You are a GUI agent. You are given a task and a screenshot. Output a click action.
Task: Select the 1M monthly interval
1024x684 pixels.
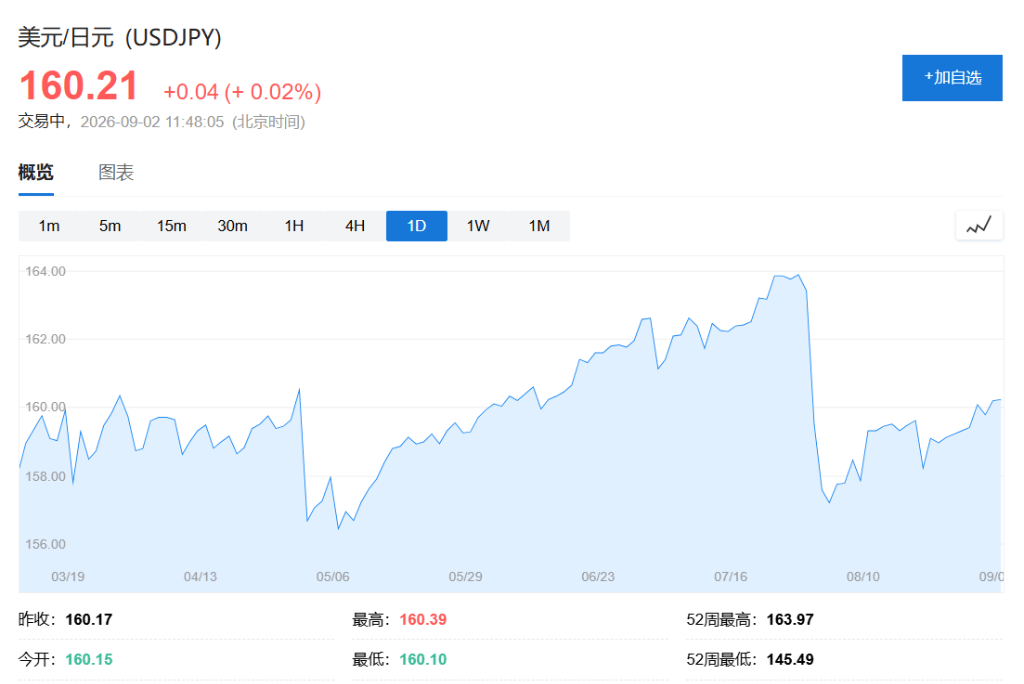click(539, 226)
